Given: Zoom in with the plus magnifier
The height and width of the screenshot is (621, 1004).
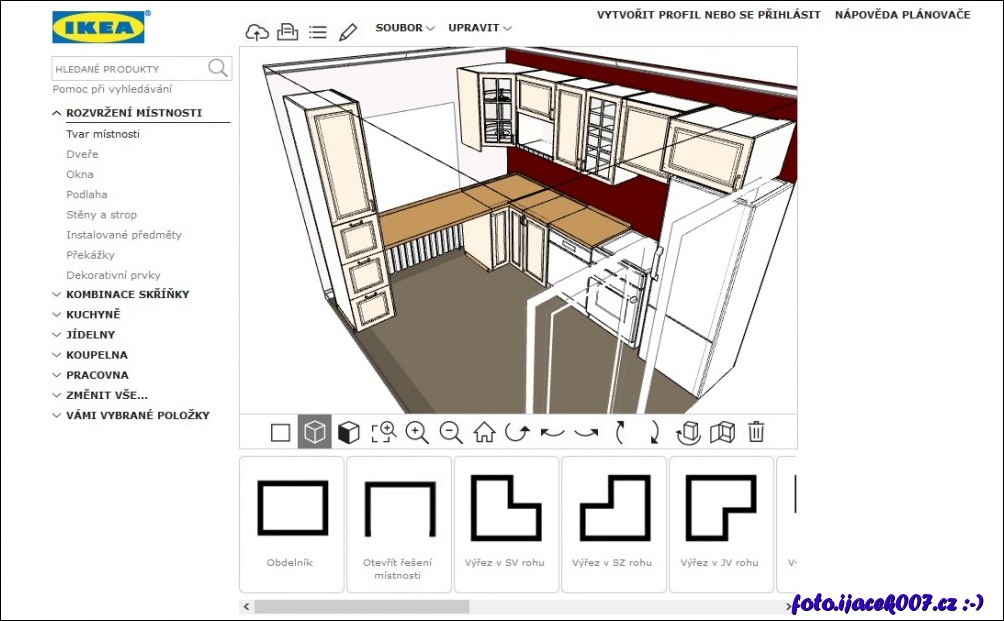Looking at the screenshot, I should [x=417, y=432].
